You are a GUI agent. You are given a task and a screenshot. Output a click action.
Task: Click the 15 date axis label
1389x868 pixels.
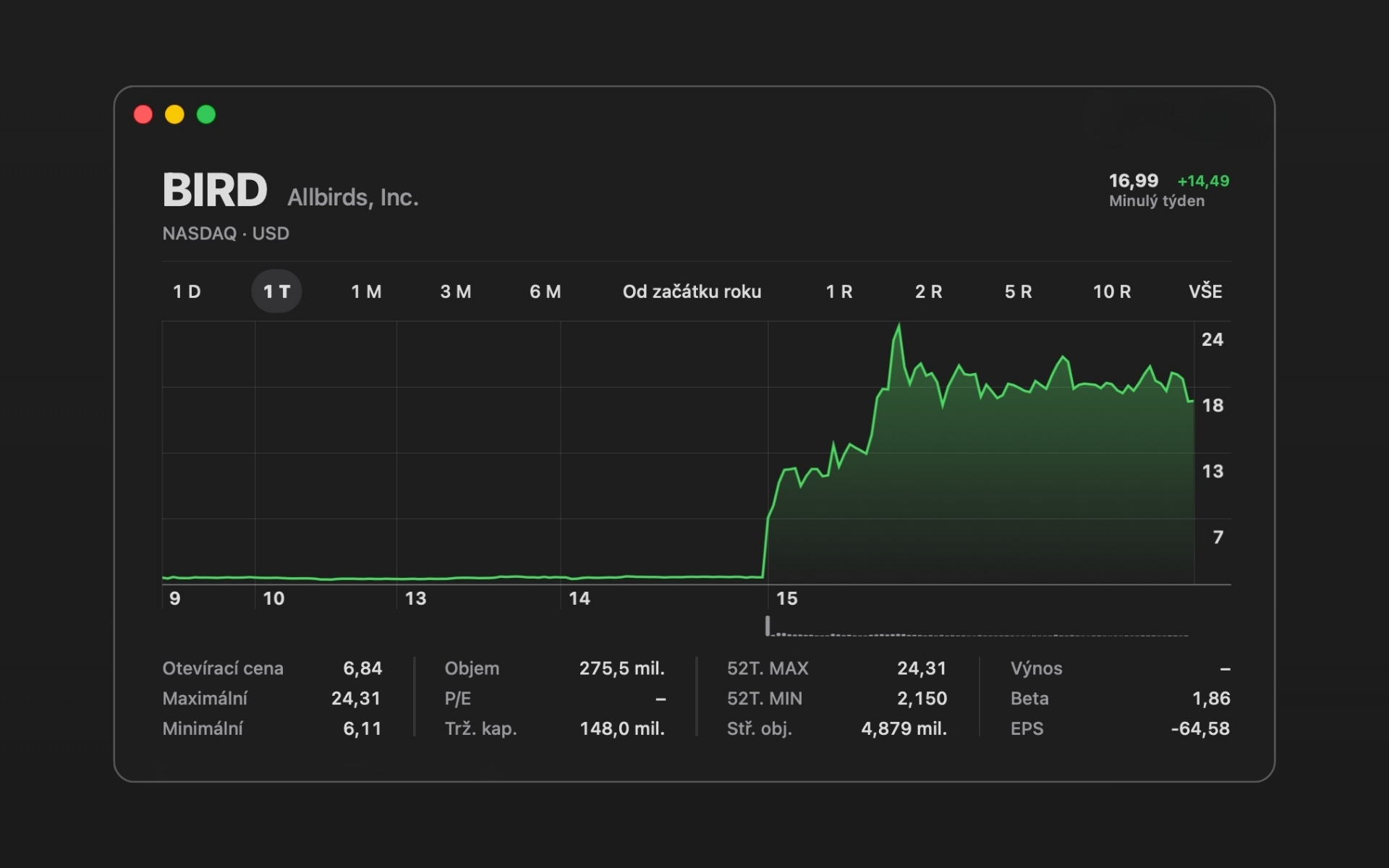pyautogui.click(x=786, y=598)
